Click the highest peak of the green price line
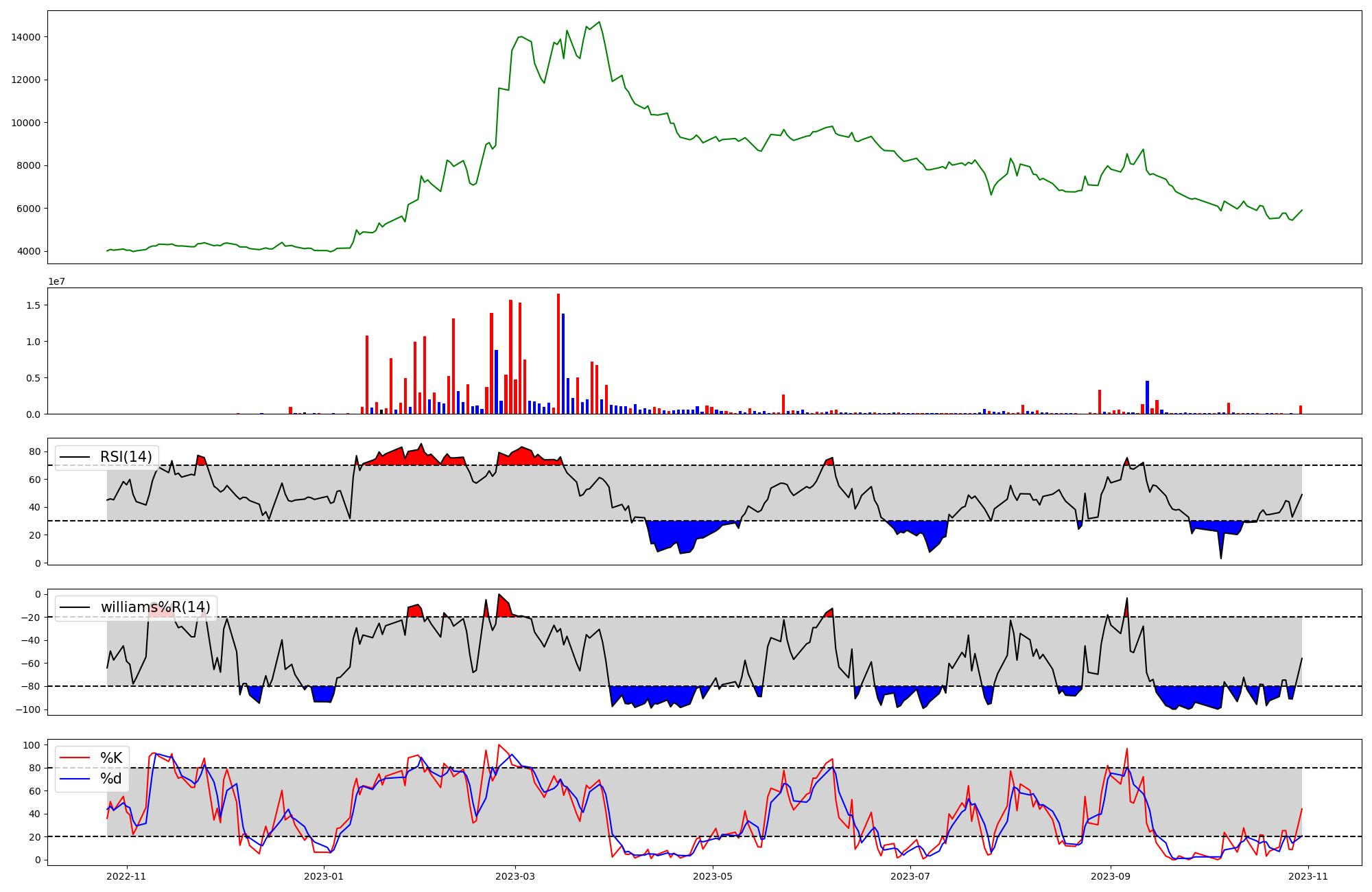The height and width of the screenshot is (892, 1372). click(x=599, y=22)
